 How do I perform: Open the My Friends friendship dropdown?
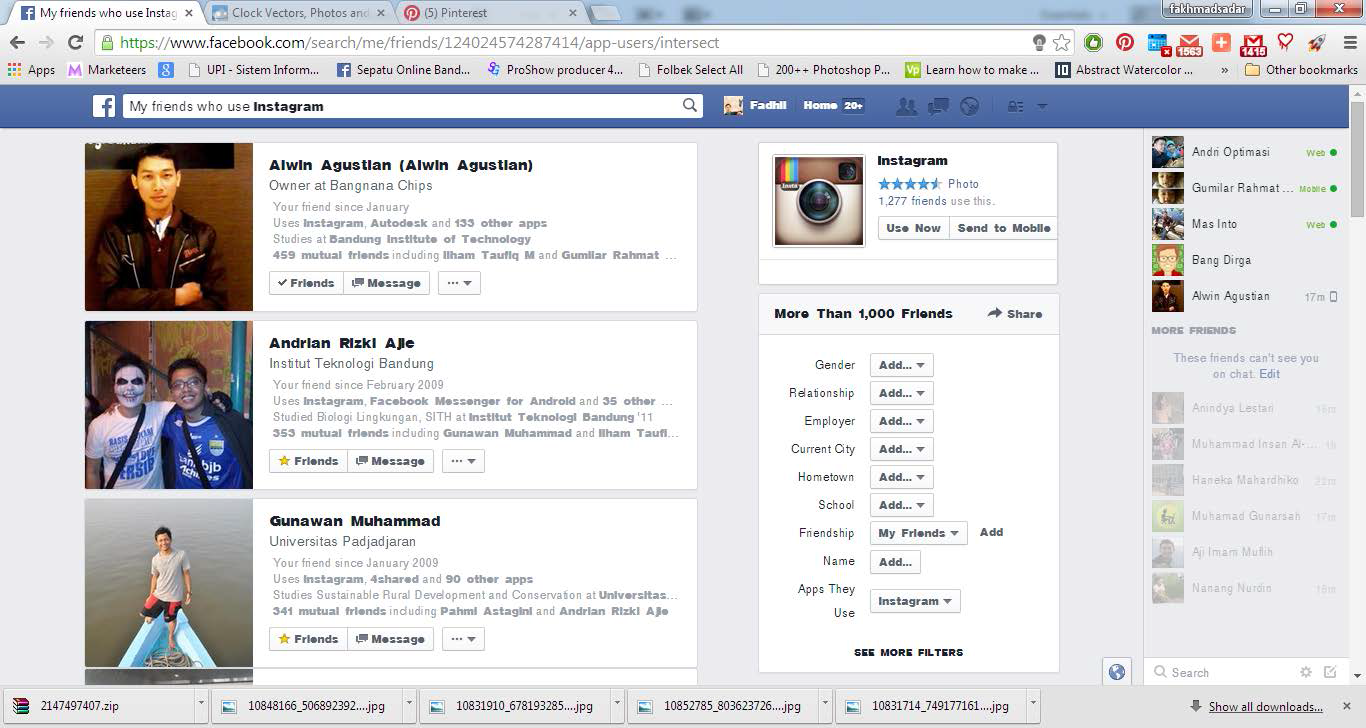[918, 533]
